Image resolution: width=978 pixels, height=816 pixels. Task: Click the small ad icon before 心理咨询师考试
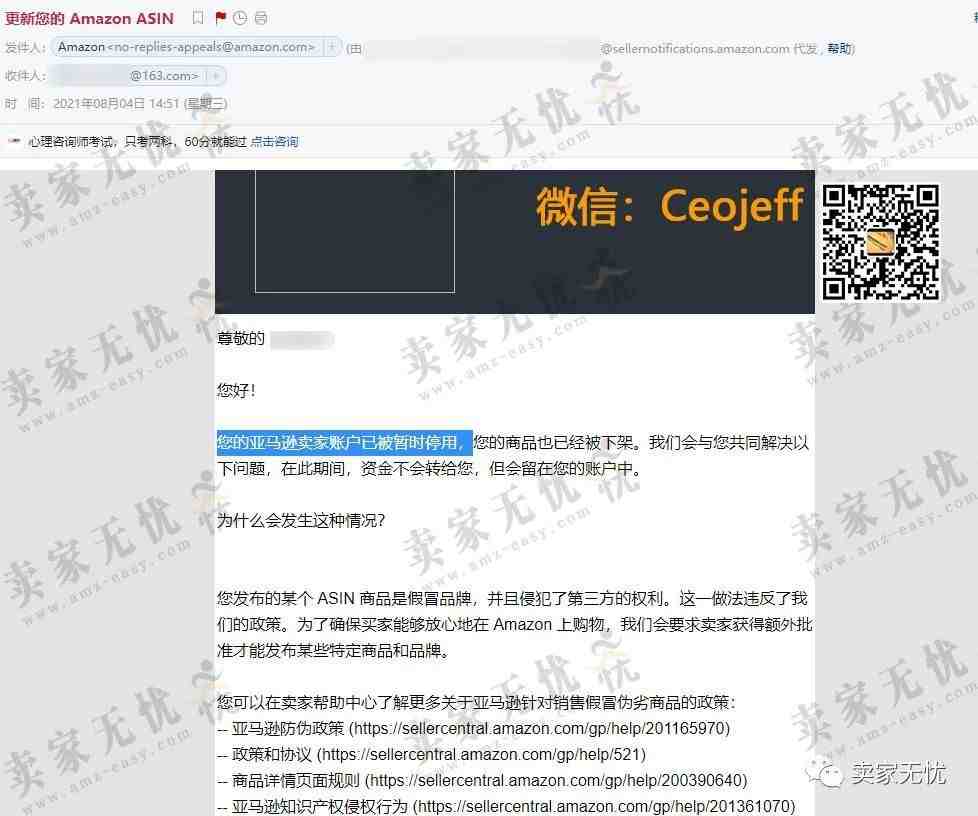14,141
